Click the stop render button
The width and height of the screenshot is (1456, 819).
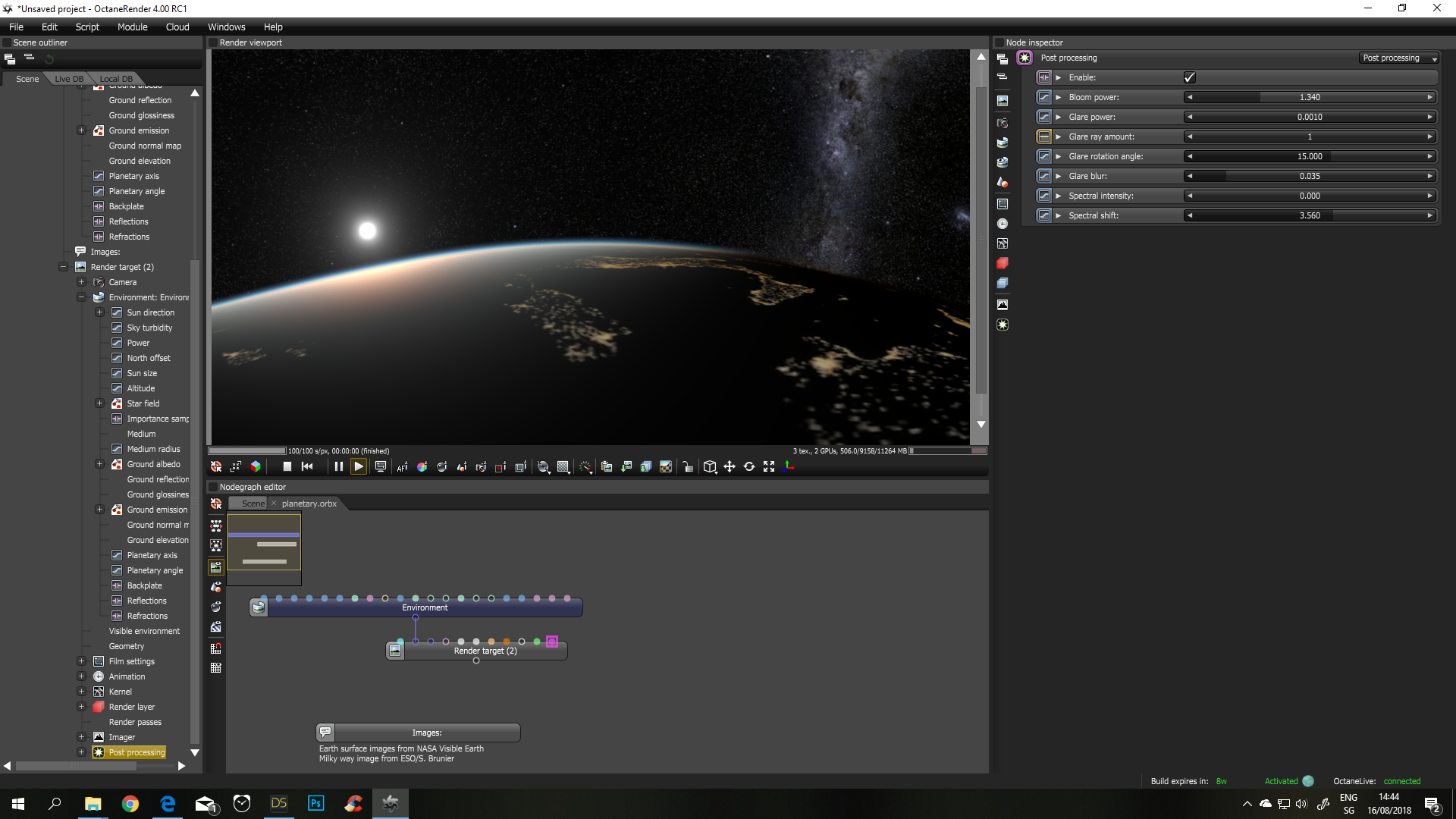(287, 466)
